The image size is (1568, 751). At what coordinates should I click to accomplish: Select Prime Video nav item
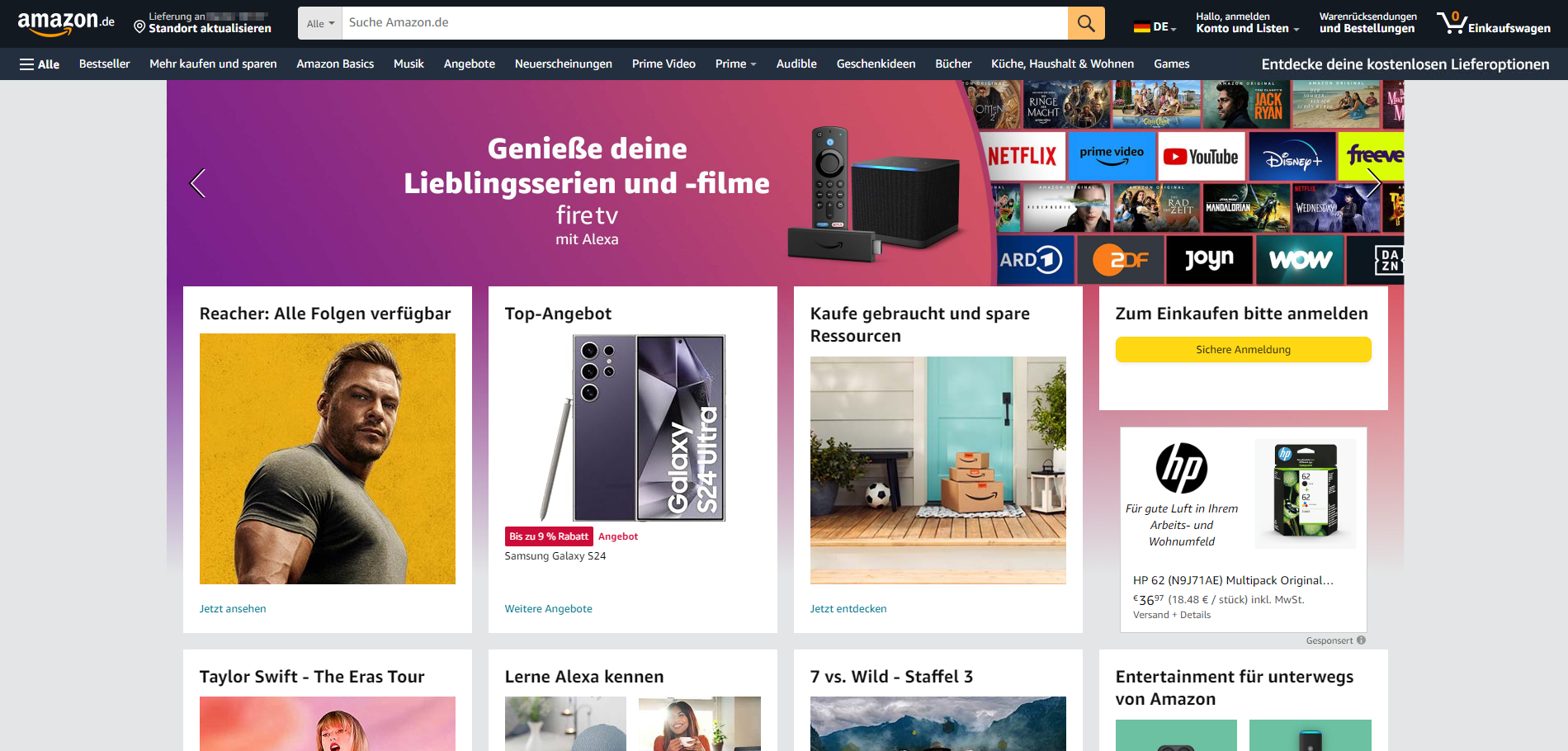664,64
